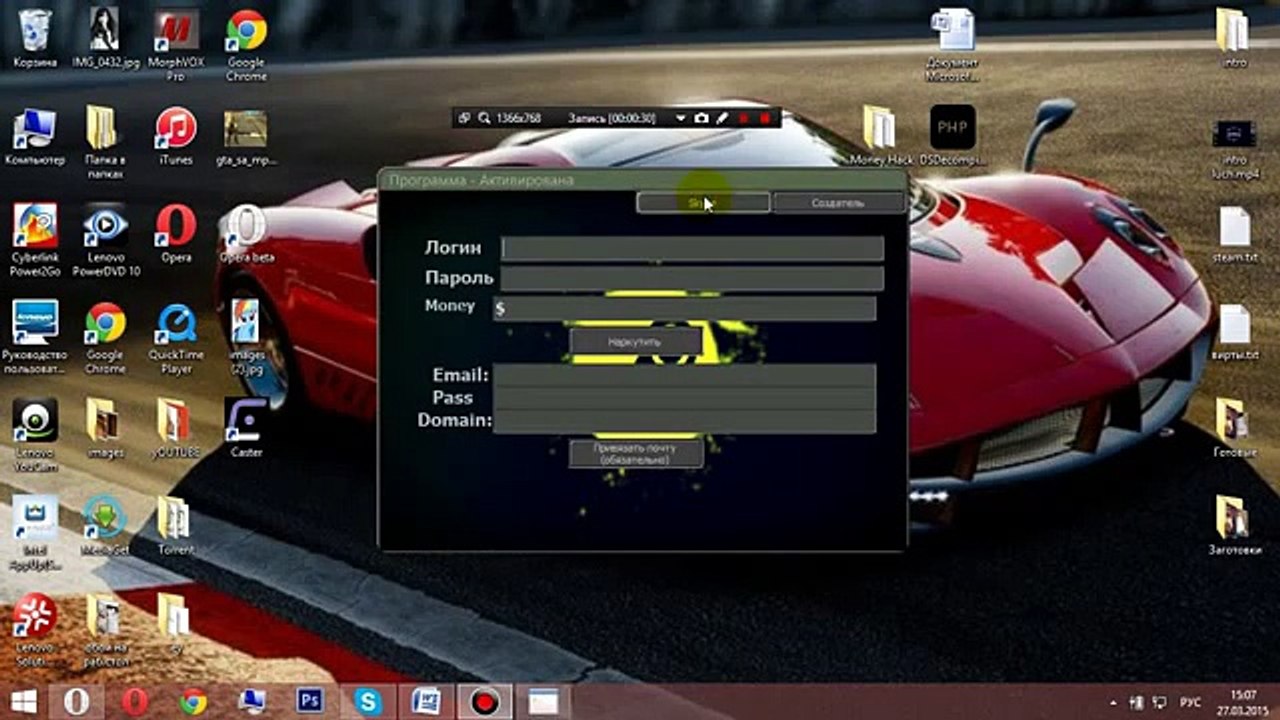Viewport: 1280px width, 720px height.
Task: Open the Корзина recycle bin icon
Action: [x=35, y=38]
